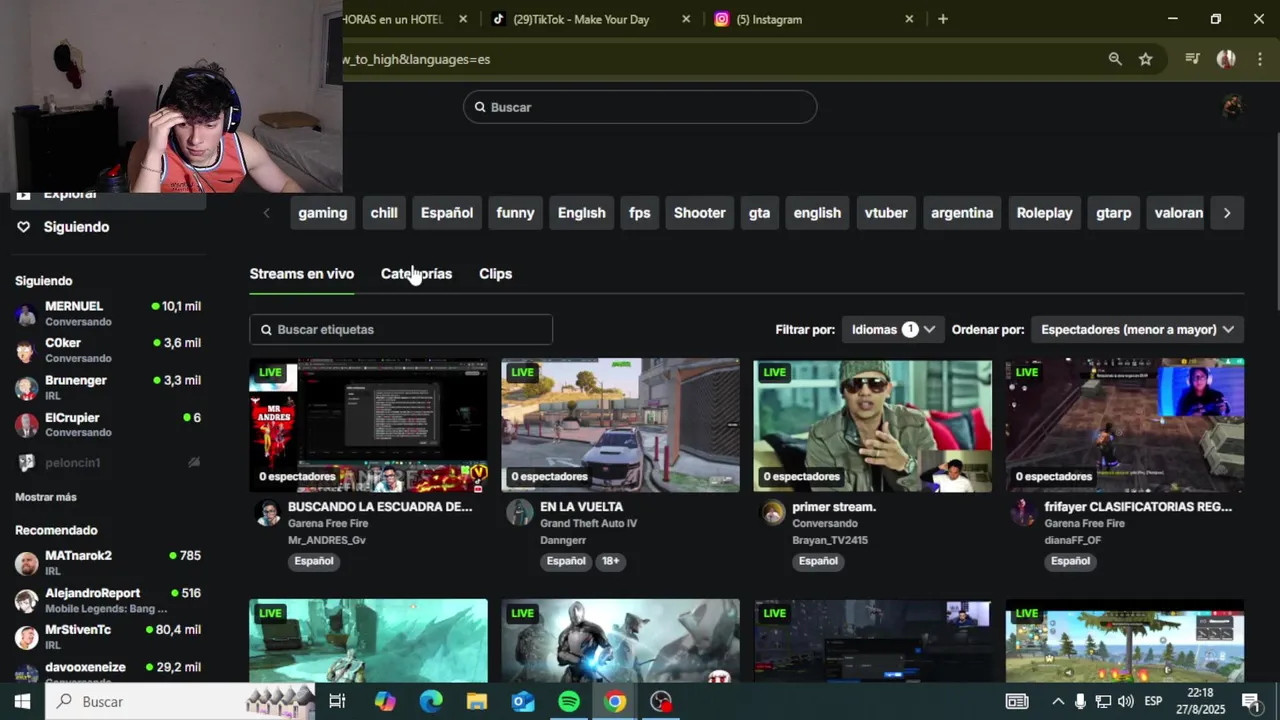
Task: Click the browser address bar URL
Action: pyautogui.click(x=417, y=59)
